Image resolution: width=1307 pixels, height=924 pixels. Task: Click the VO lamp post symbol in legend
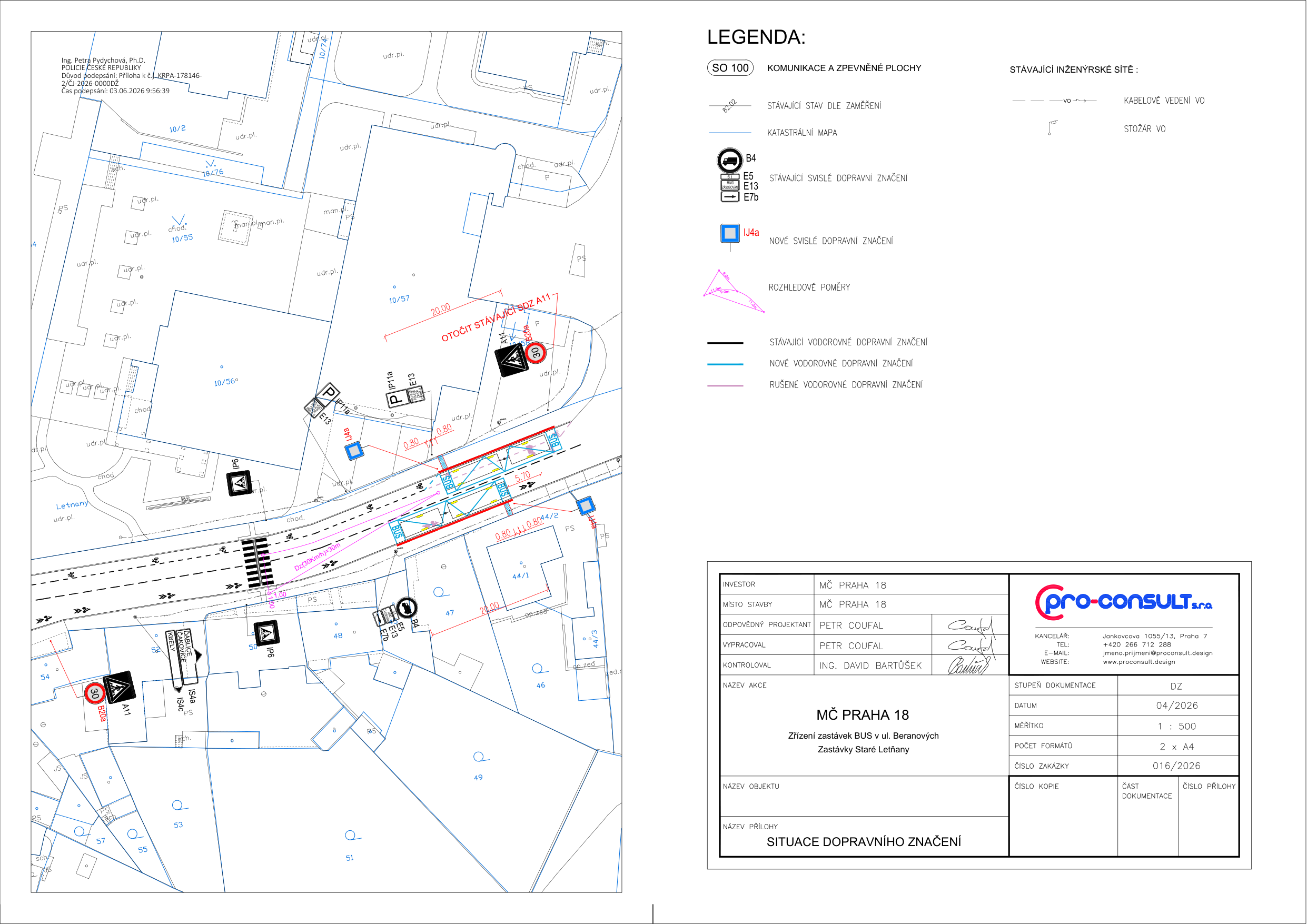point(1053,127)
